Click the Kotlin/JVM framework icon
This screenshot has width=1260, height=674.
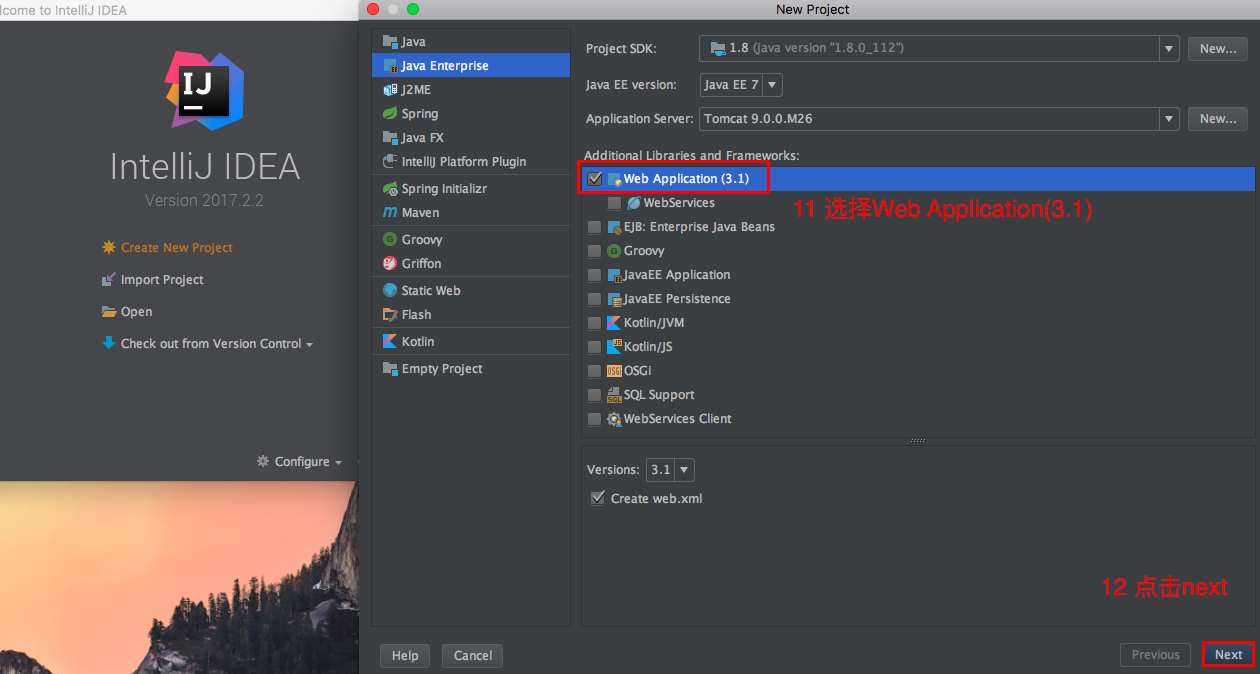coord(614,323)
